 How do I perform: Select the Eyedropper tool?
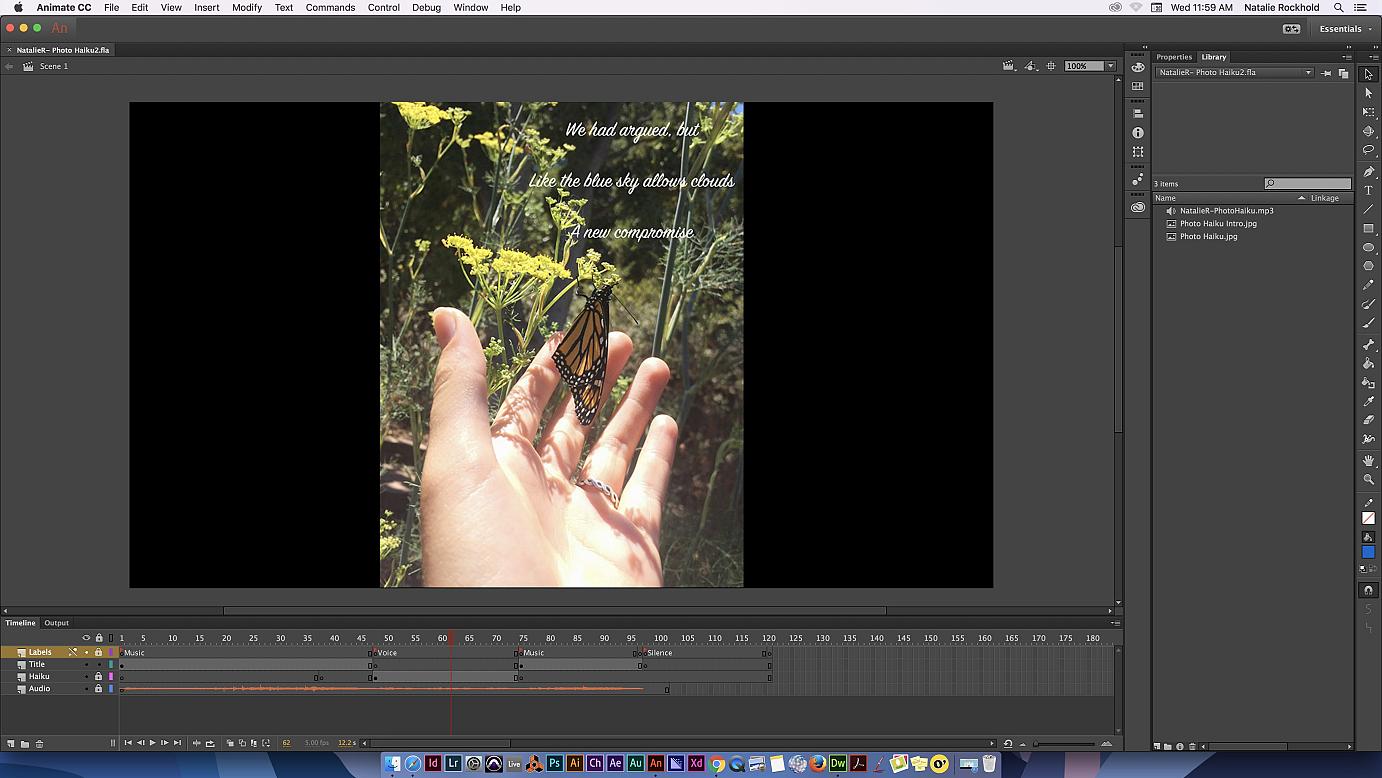tap(1368, 401)
